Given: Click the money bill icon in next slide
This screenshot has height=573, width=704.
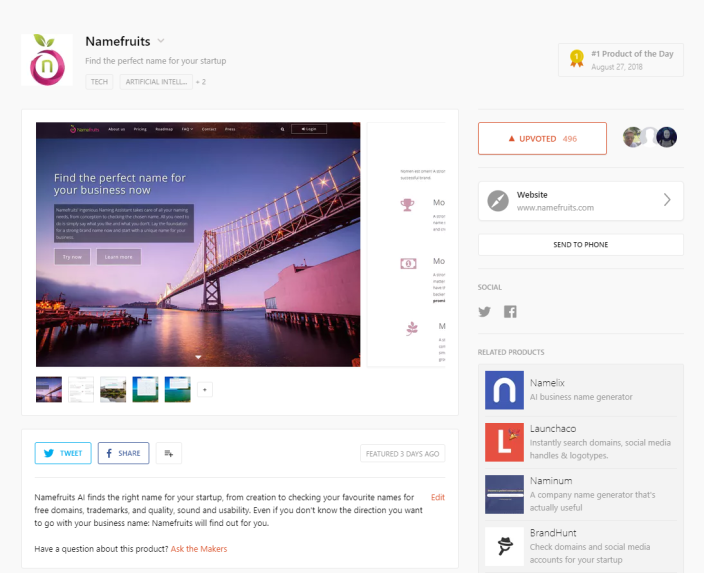Looking at the screenshot, I should point(408,264).
